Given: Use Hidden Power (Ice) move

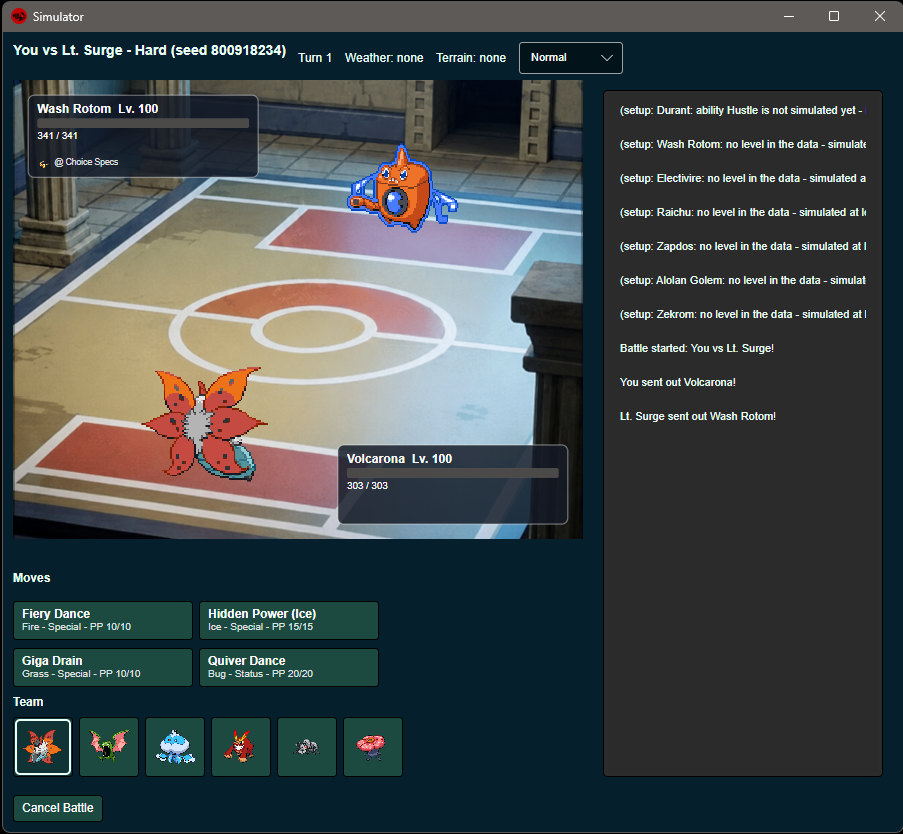Looking at the screenshot, I should [x=289, y=620].
